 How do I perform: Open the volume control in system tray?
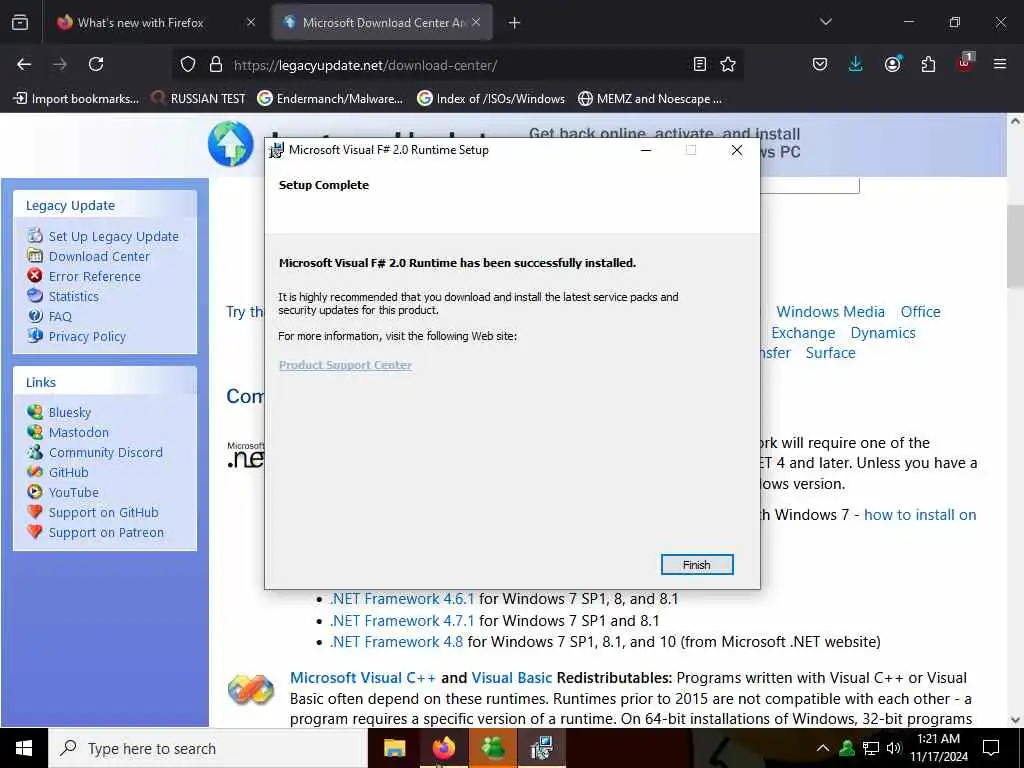893,748
